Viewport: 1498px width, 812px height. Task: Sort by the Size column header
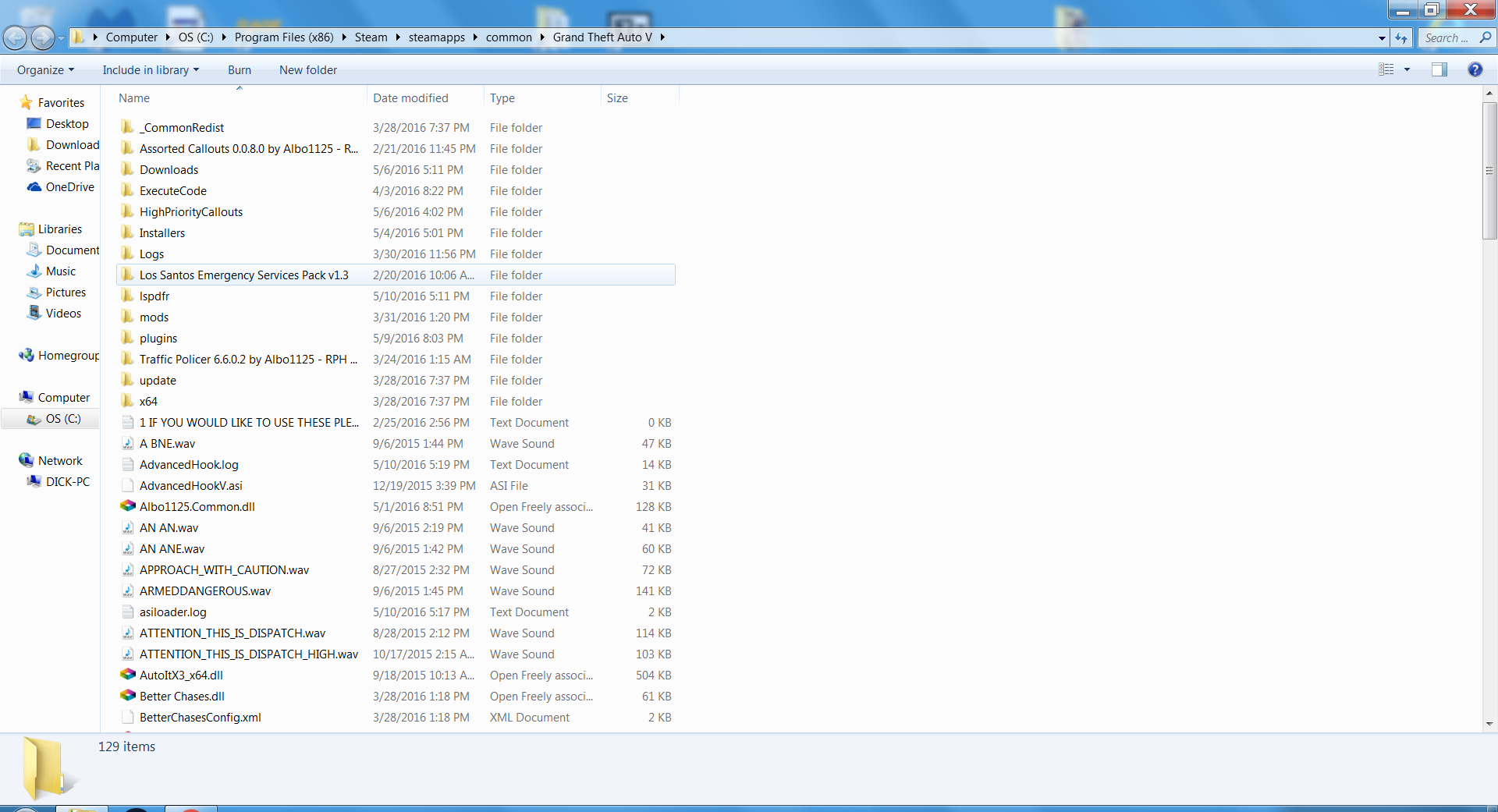click(x=640, y=98)
